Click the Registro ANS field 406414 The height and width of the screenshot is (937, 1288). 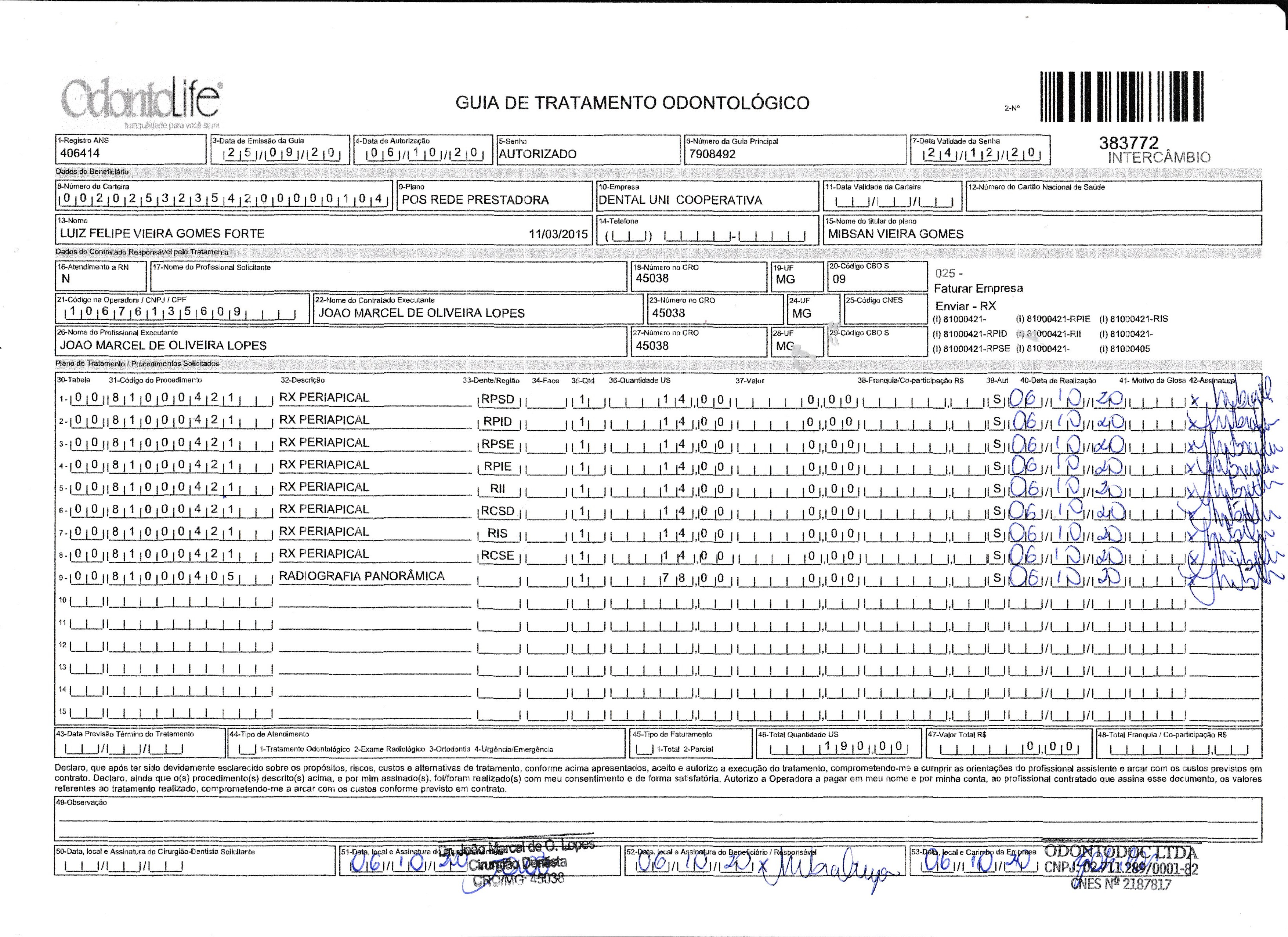pyautogui.click(x=80, y=153)
